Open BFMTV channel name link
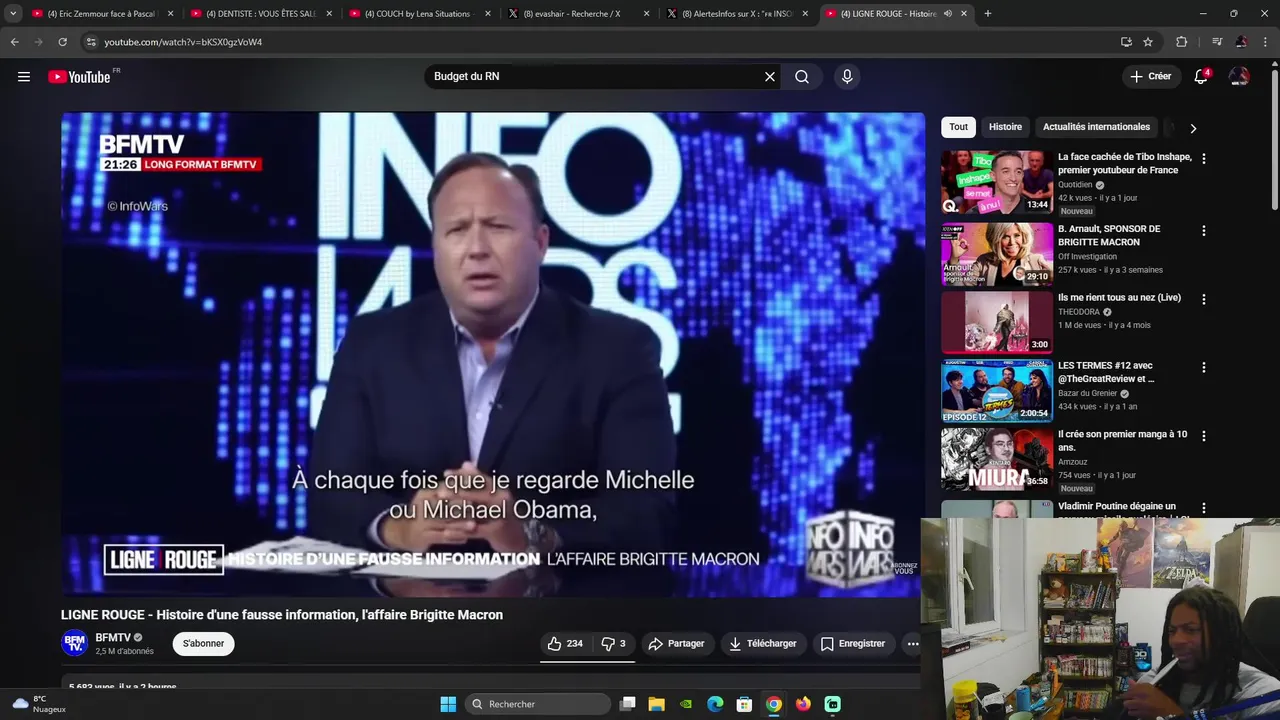The width and height of the screenshot is (1280, 720). (113, 637)
